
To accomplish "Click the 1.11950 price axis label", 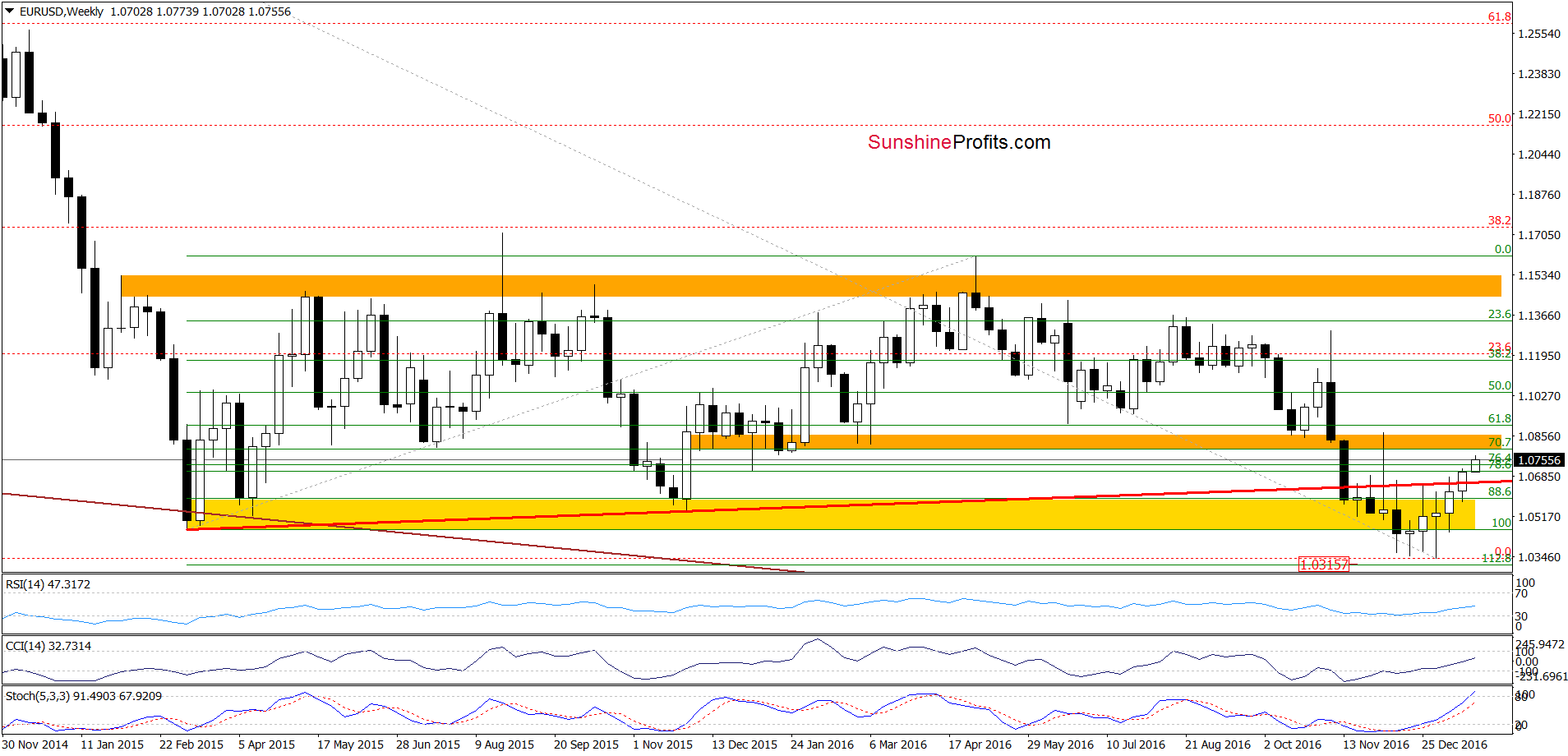I will (x=1539, y=356).
